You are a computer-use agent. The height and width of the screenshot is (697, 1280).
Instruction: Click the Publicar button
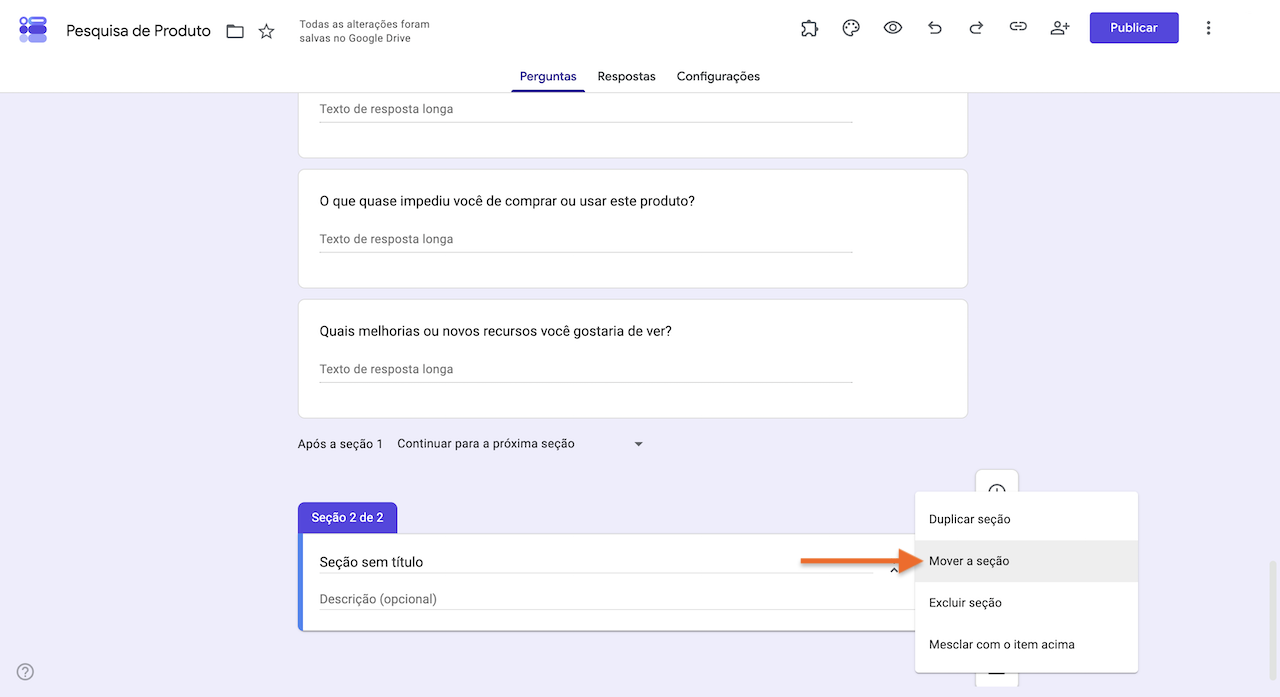[1134, 28]
